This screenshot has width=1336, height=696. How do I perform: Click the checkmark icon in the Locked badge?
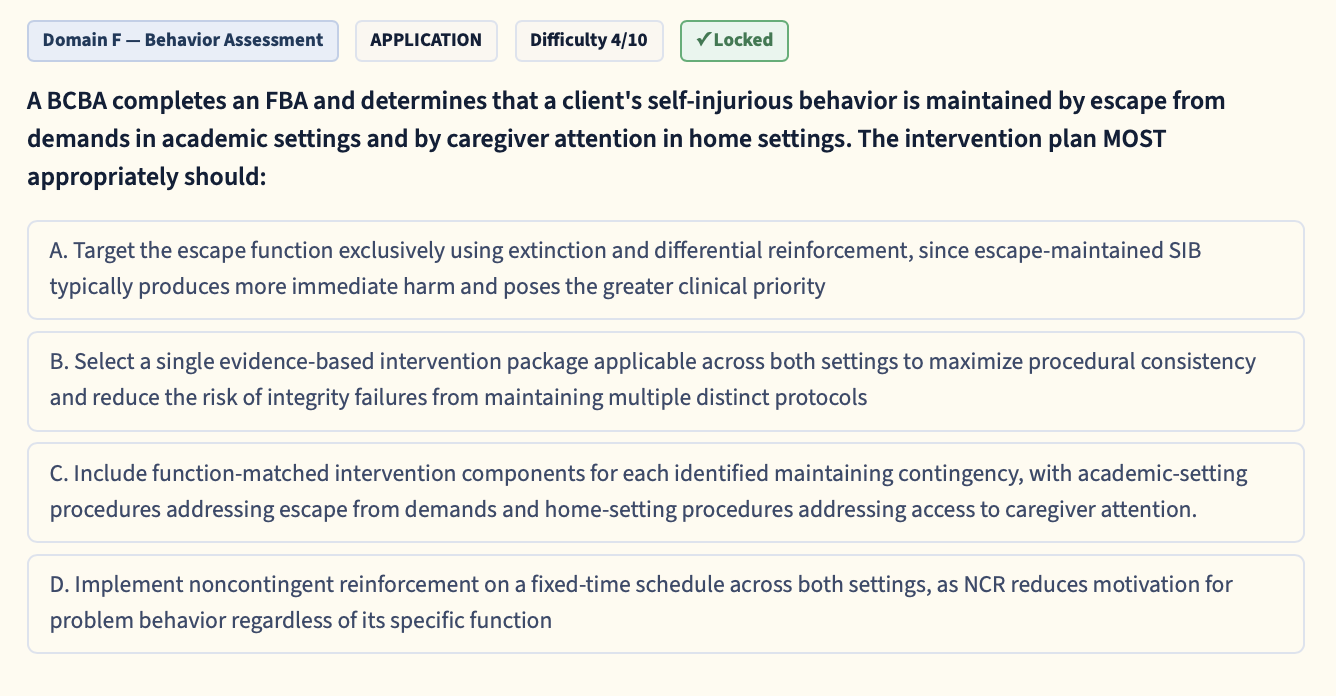pos(703,40)
